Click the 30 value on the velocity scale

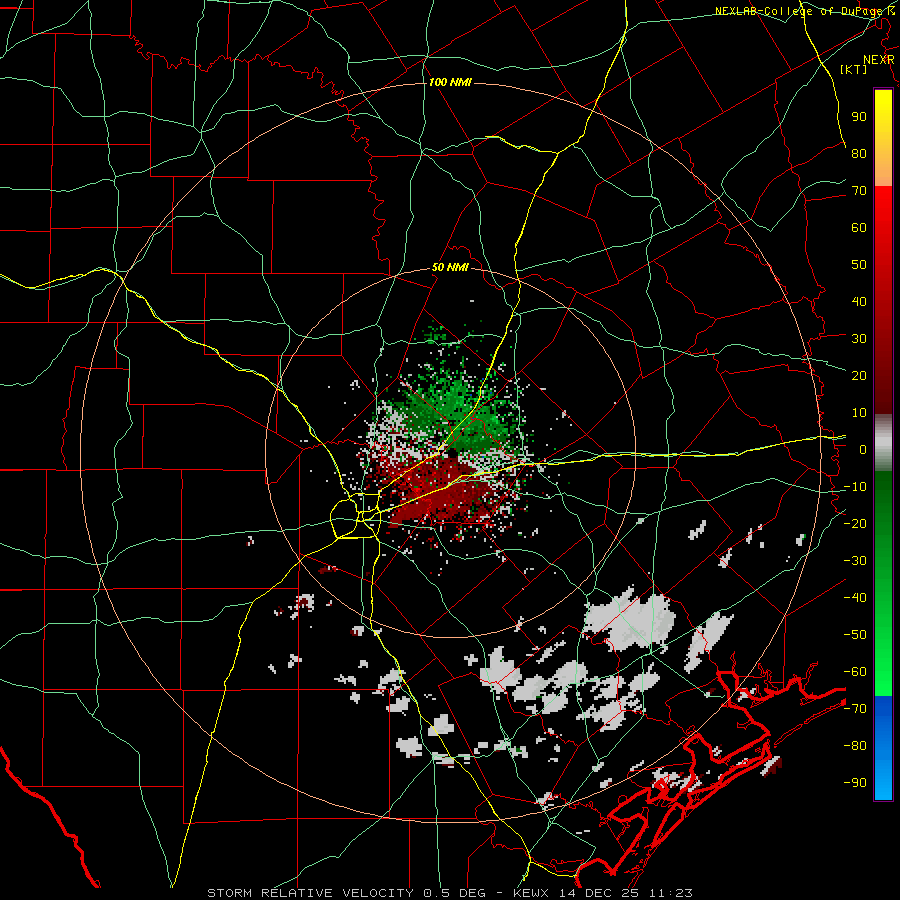859,339
